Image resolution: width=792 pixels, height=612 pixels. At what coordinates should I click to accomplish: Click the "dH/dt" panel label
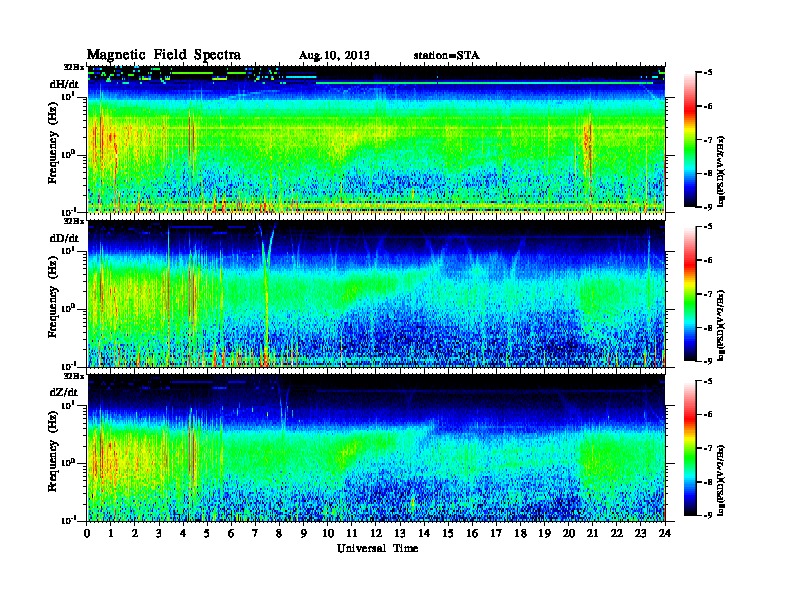click(x=64, y=84)
